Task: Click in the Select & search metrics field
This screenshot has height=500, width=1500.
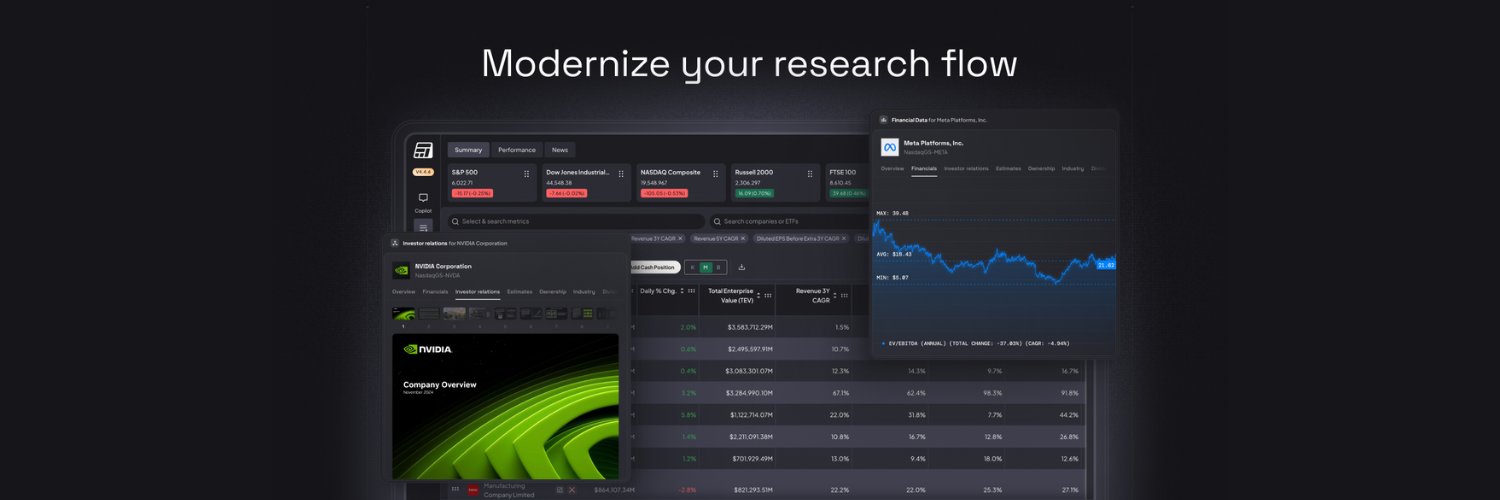Action: (575, 221)
